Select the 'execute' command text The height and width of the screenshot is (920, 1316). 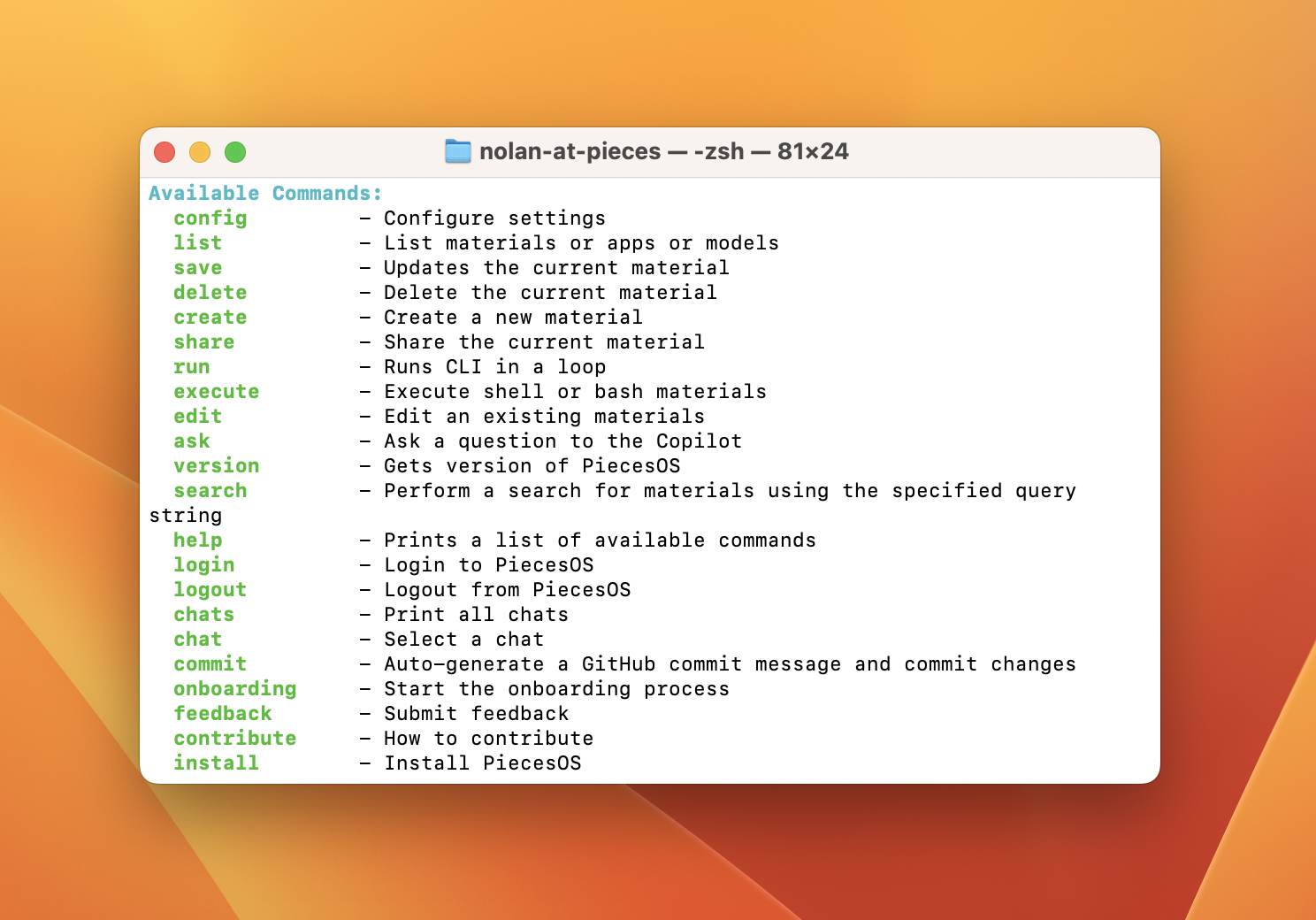[217, 391]
